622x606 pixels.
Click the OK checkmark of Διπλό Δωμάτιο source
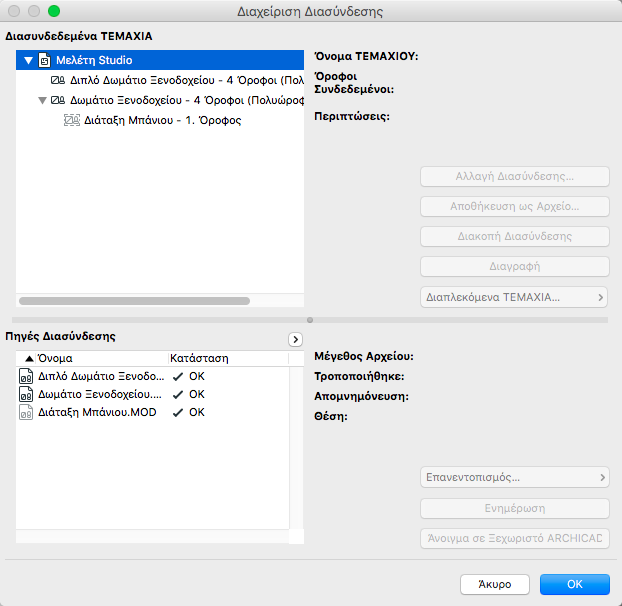[178, 376]
